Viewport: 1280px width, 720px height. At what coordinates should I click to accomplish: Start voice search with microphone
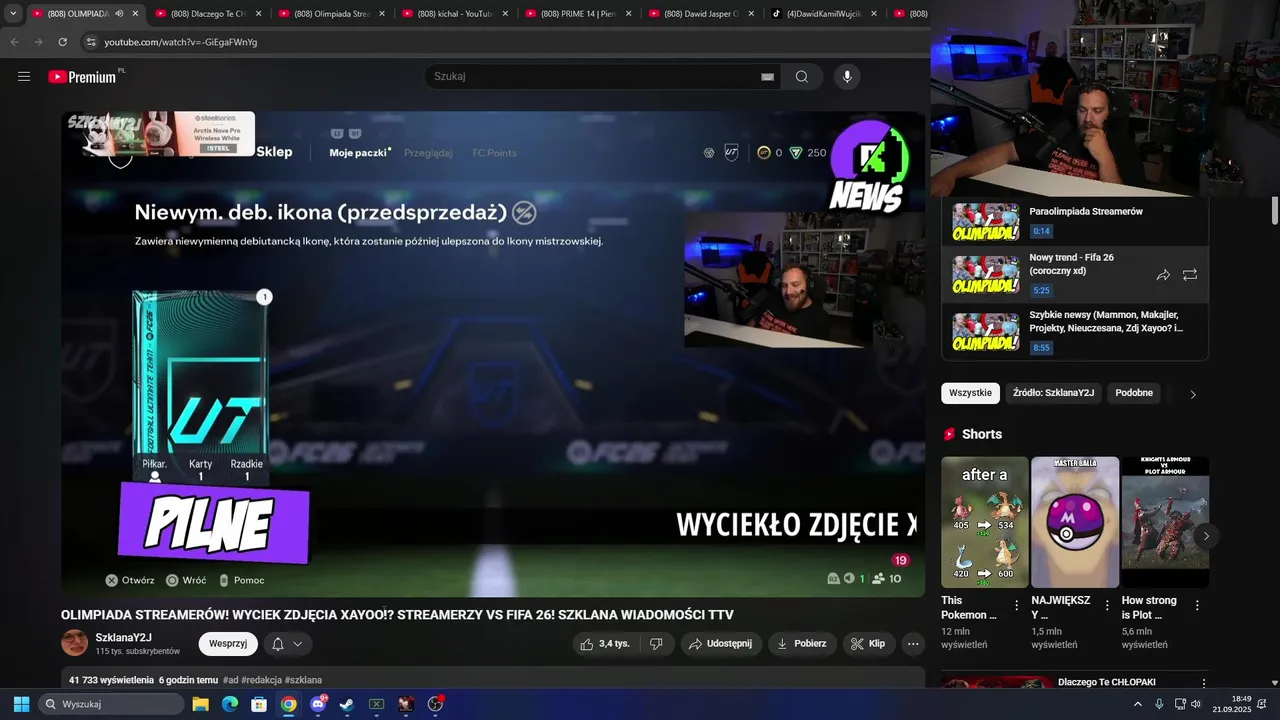(x=847, y=76)
